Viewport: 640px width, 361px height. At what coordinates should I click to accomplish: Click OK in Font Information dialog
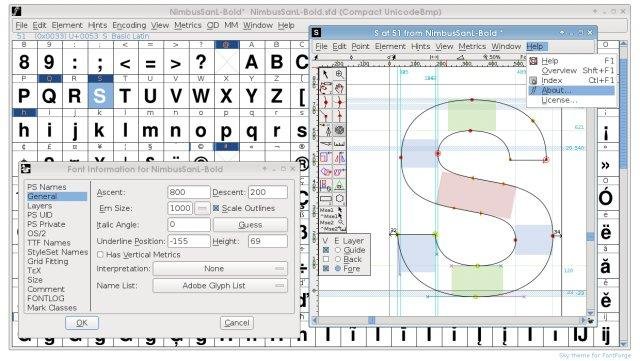coord(82,323)
